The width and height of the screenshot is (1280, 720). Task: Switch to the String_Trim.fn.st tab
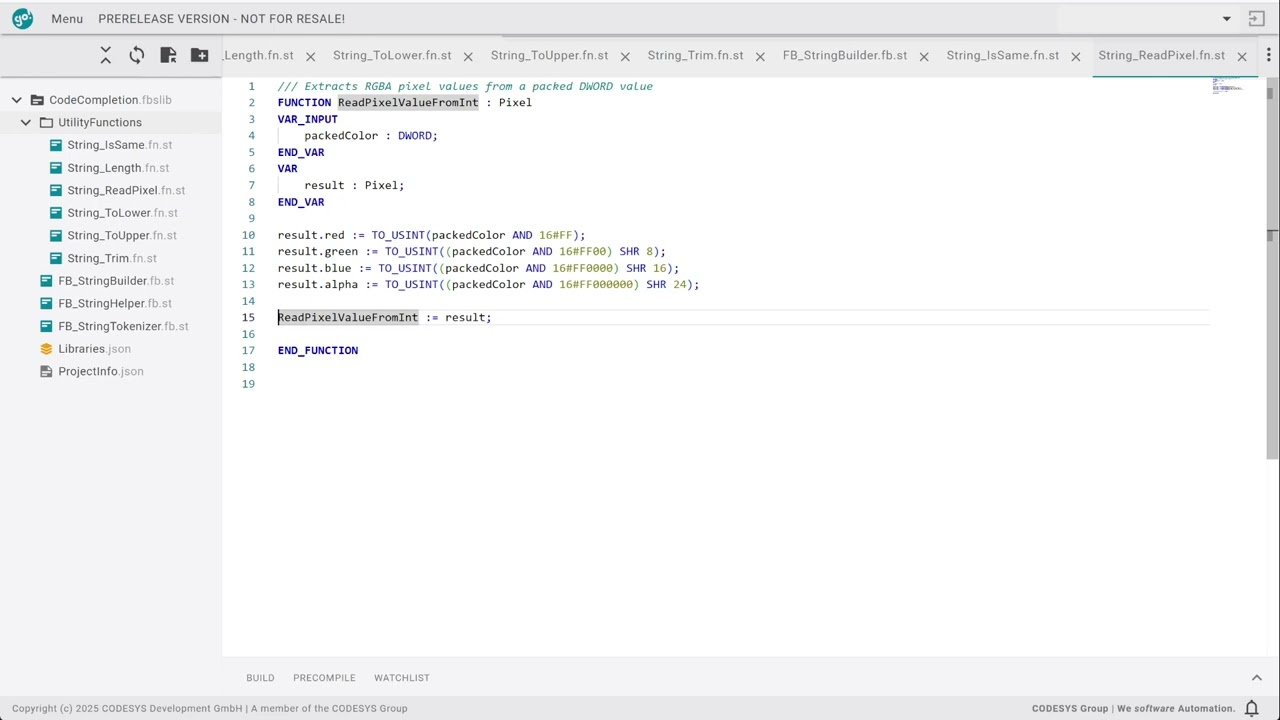695,56
